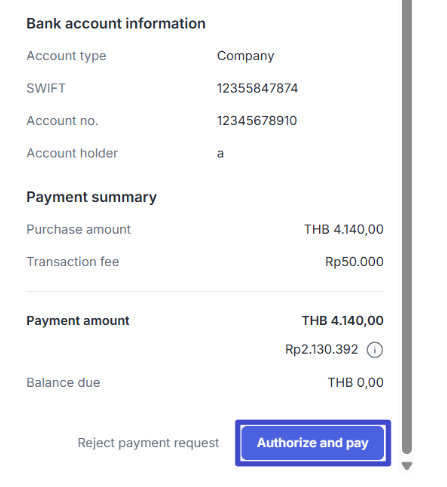Click the Purchase amount THB 4.140,00 value

point(344,229)
